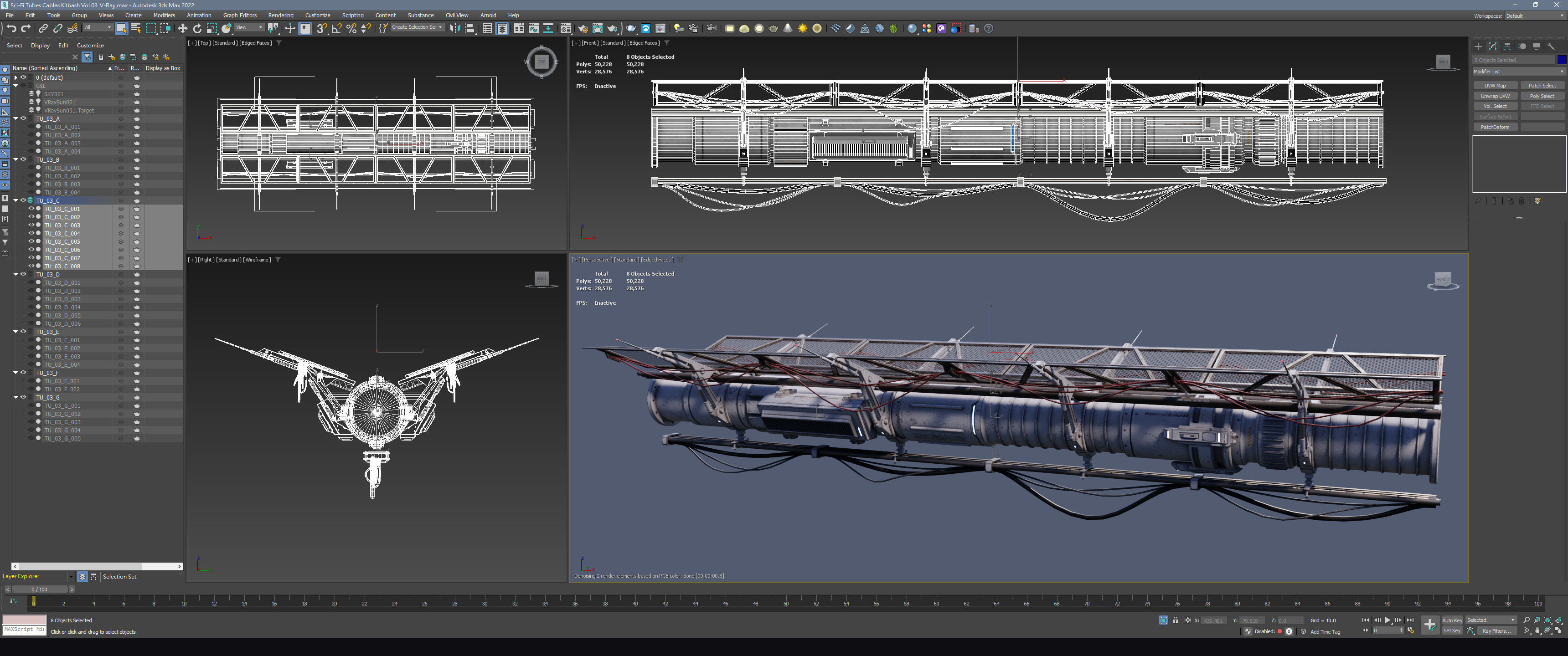Choose the Select Object tool

tap(121, 28)
